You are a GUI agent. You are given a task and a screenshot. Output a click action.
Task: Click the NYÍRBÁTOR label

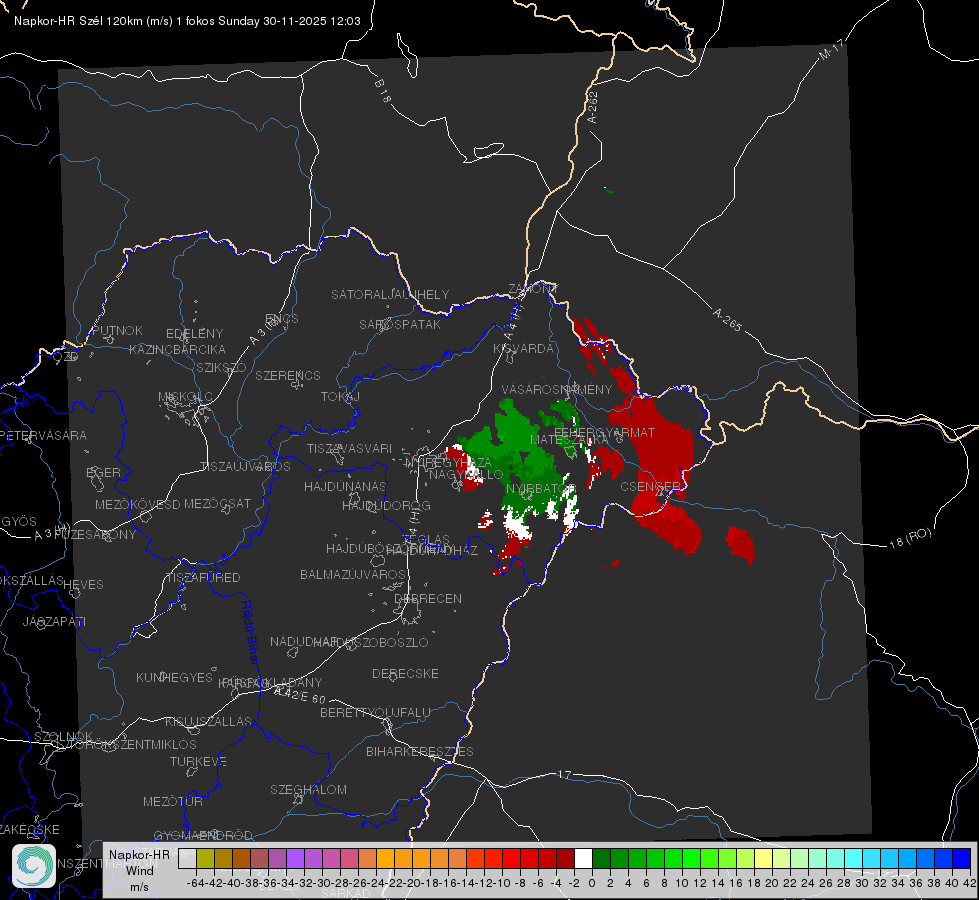click(541, 488)
